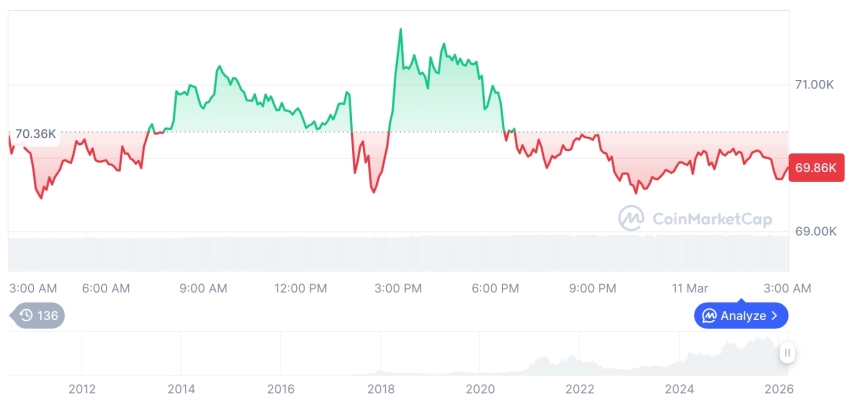Click the 2016 mark on range timeline
The height and width of the screenshot is (401, 860).
(281, 388)
